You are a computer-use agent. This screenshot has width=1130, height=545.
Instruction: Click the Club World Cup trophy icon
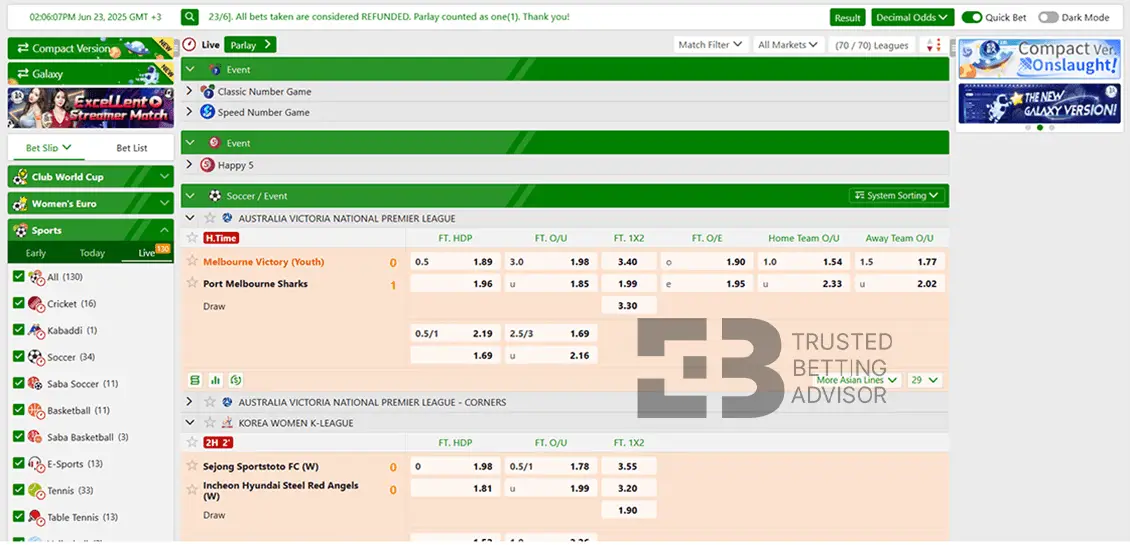click(x=20, y=177)
